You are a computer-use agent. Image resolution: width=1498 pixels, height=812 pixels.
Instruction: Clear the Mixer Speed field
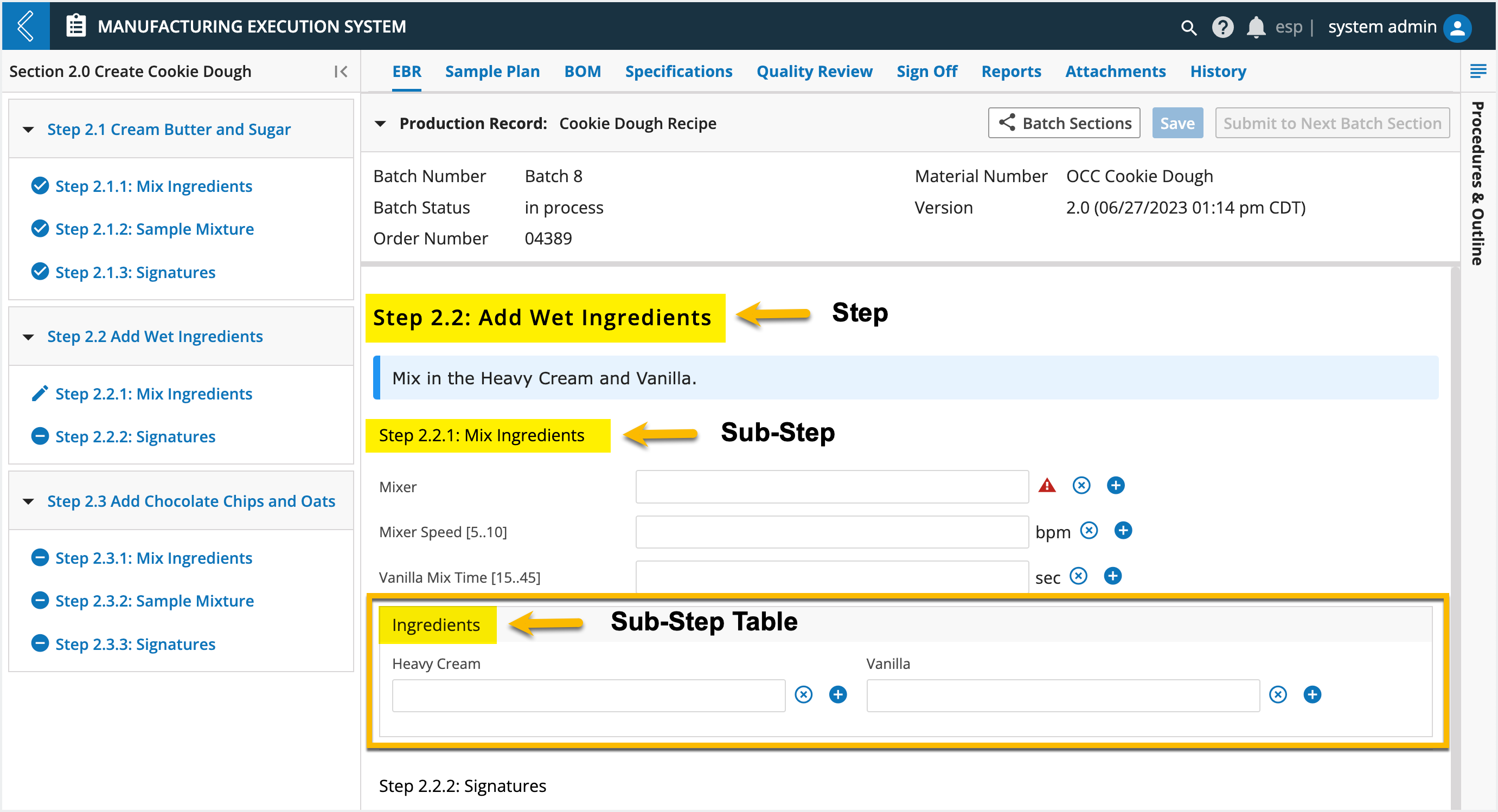1089,531
